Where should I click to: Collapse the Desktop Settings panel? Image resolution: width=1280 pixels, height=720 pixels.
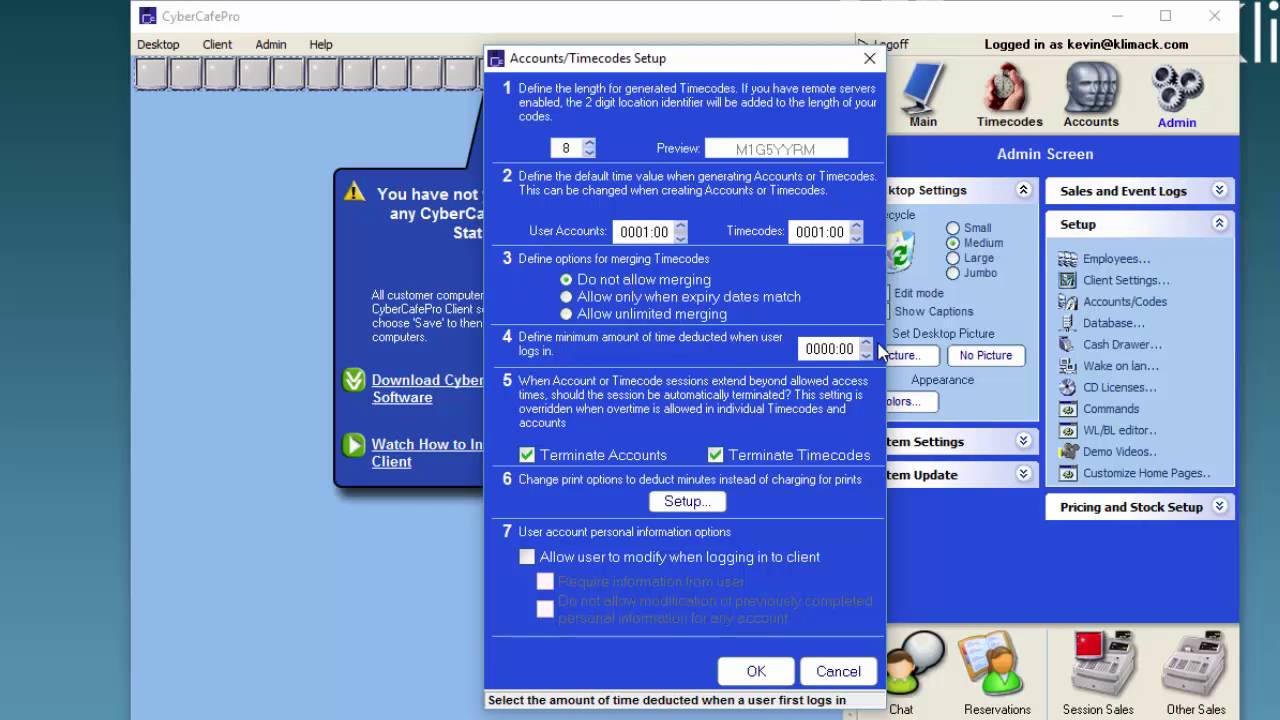1023,190
